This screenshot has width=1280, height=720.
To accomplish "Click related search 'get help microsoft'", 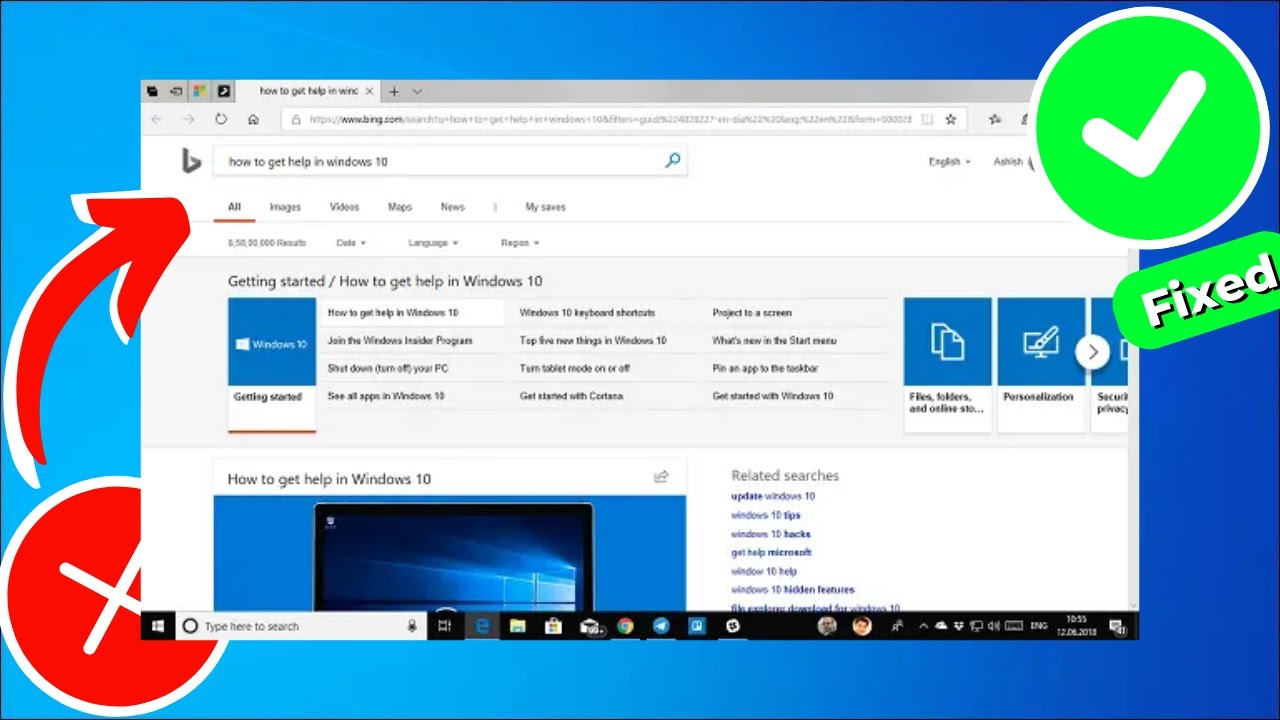I will coord(771,552).
